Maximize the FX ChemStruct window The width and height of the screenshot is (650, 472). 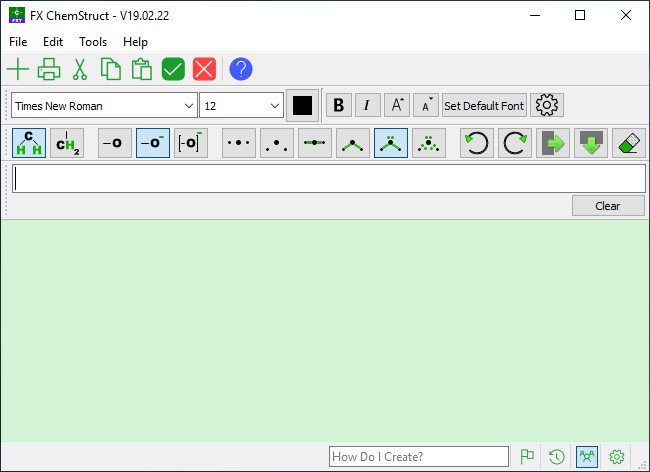click(580, 15)
